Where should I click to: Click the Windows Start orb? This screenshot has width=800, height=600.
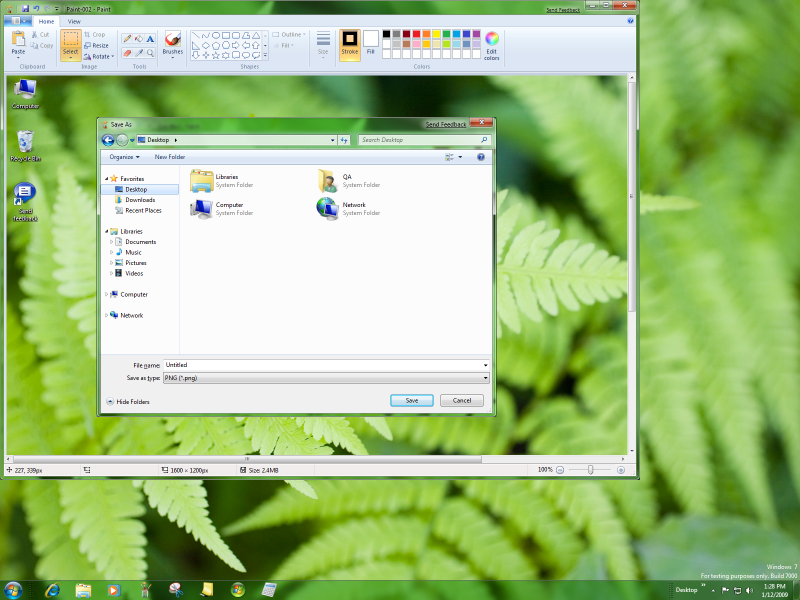tap(12, 590)
